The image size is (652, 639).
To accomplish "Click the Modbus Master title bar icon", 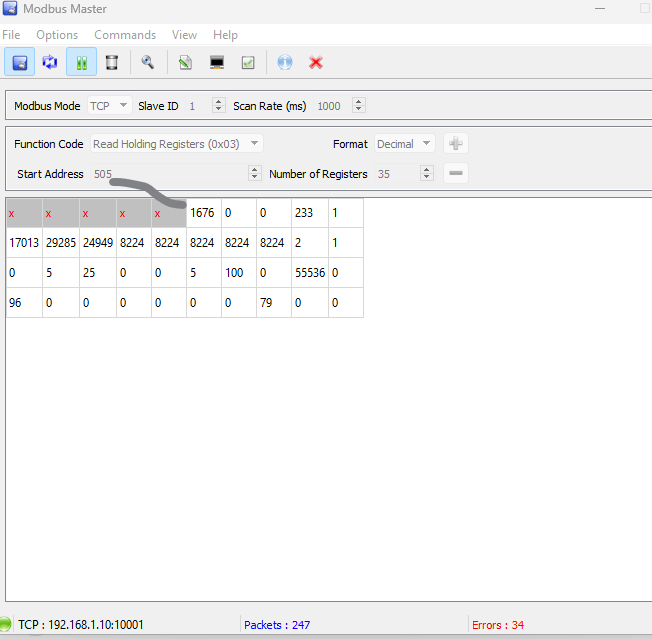I will click(10, 8).
